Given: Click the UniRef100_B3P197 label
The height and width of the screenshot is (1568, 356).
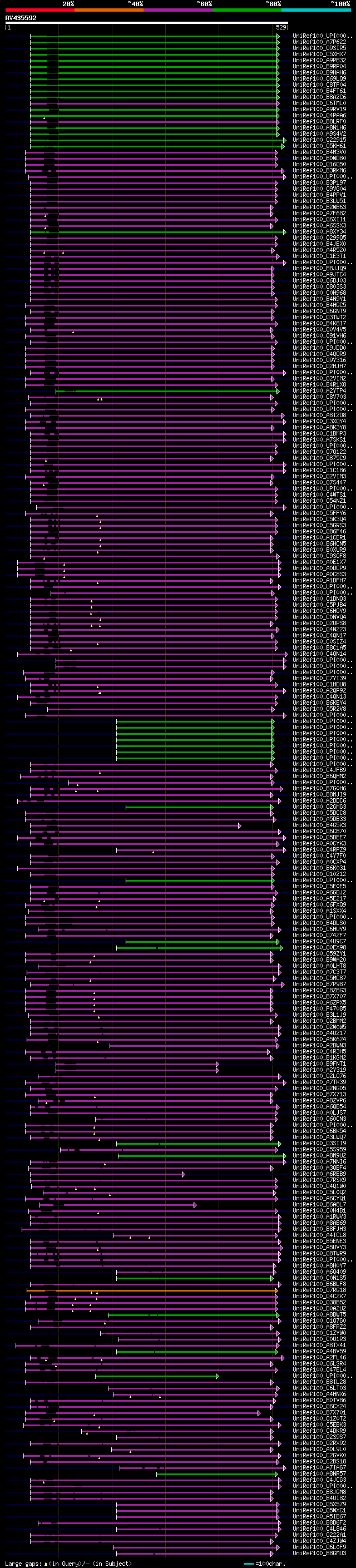Looking at the screenshot, I should pyautogui.click(x=319, y=182).
